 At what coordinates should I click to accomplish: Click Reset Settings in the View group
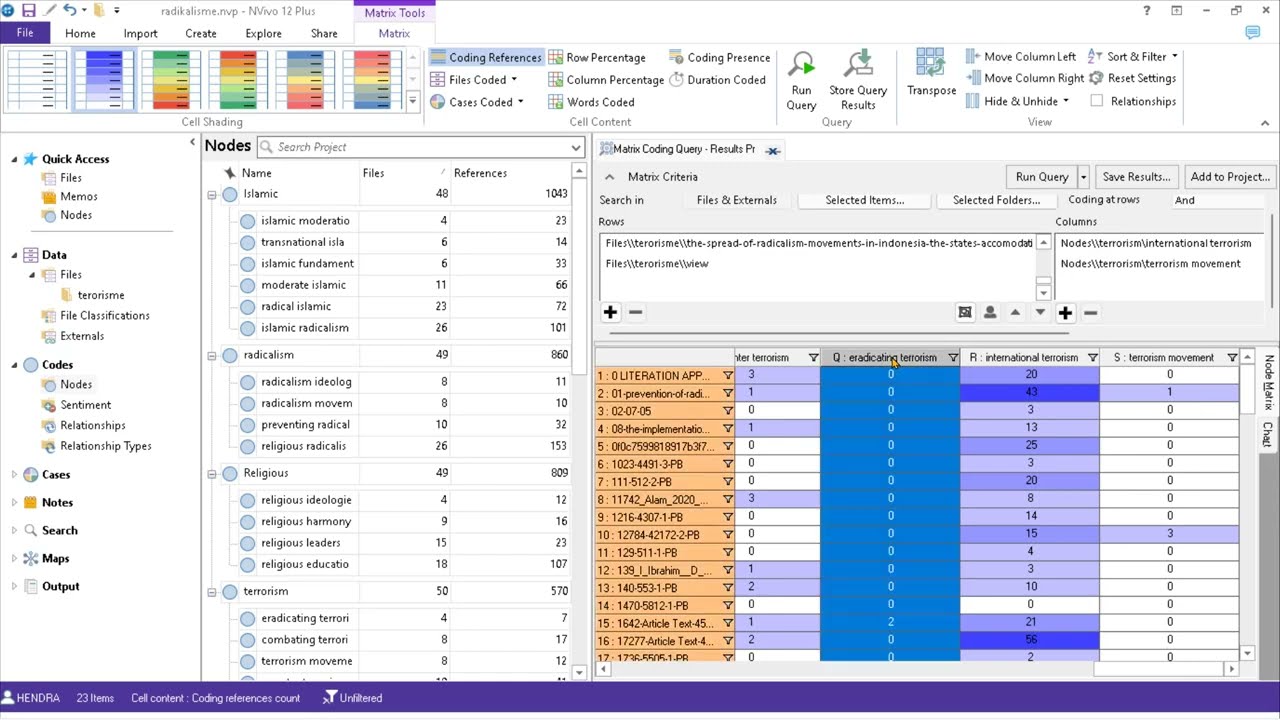(1132, 78)
